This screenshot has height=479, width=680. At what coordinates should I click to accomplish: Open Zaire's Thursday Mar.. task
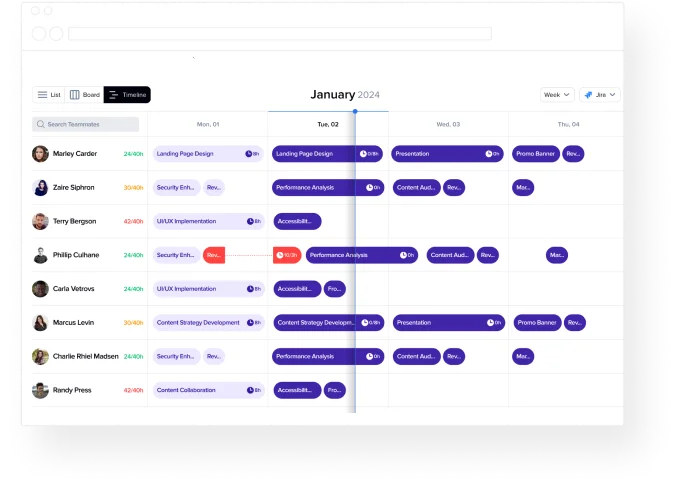pyautogui.click(x=523, y=188)
